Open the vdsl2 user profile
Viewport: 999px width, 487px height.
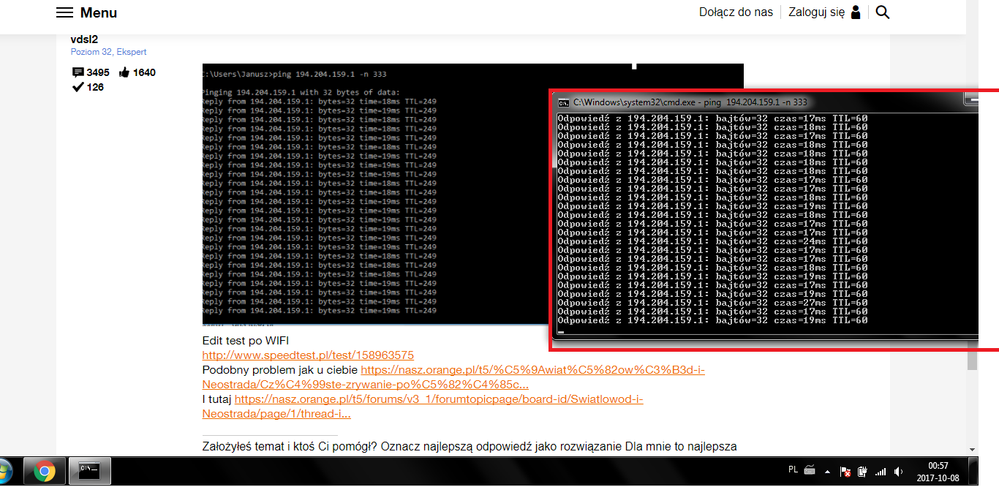click(x=84, y=40)
